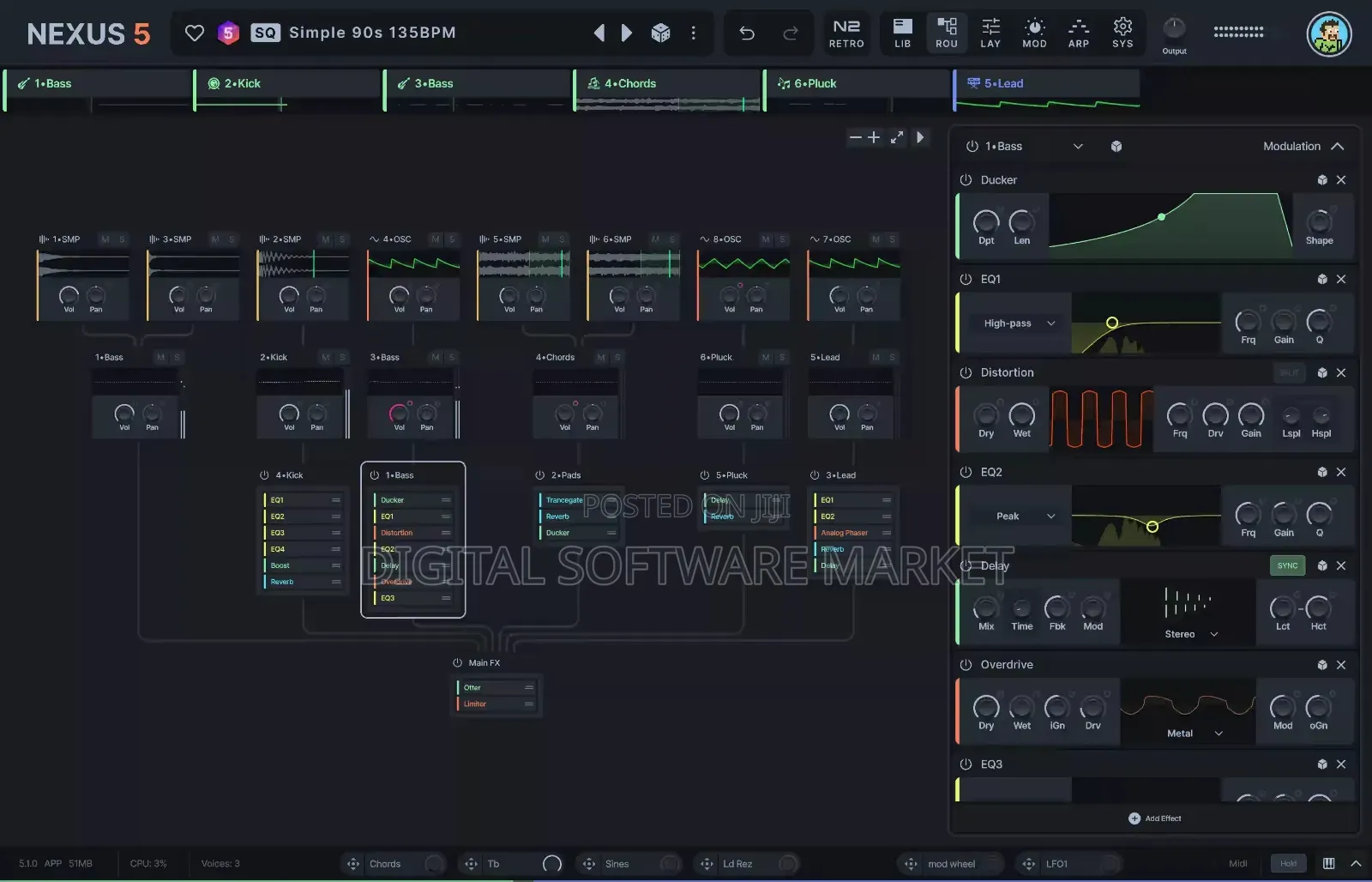The width and height of the screenshot is (1372, 882).
Task: Open the SYS system settings view
Action: (x=1122, y=33)
